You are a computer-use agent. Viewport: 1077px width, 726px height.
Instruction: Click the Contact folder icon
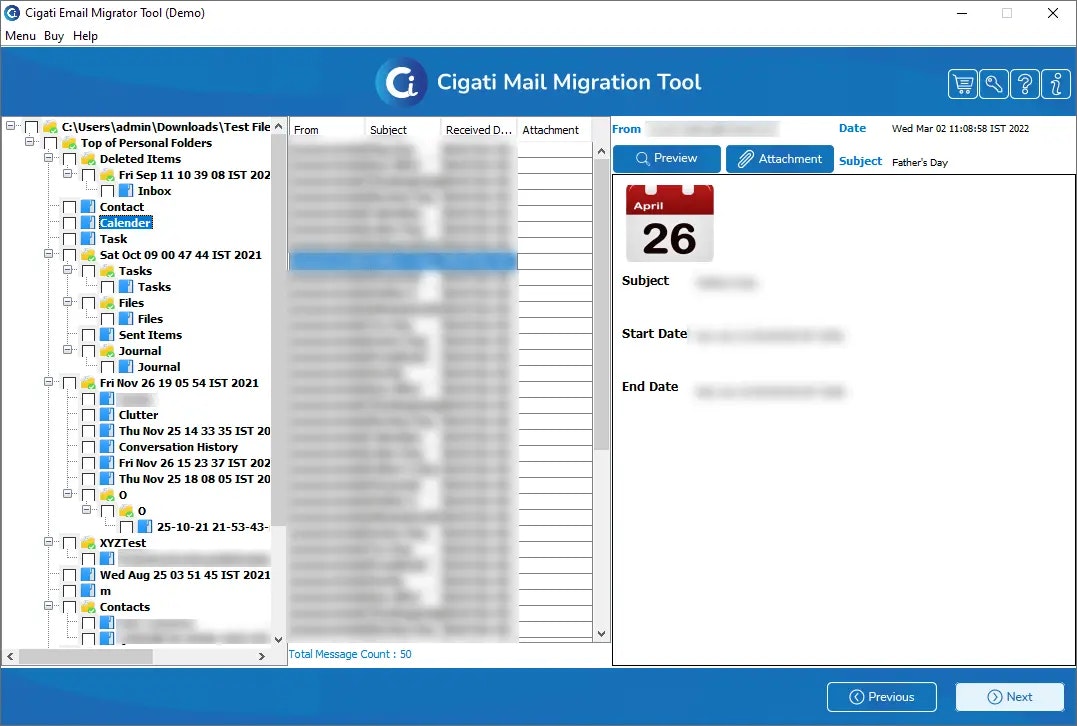88,207
